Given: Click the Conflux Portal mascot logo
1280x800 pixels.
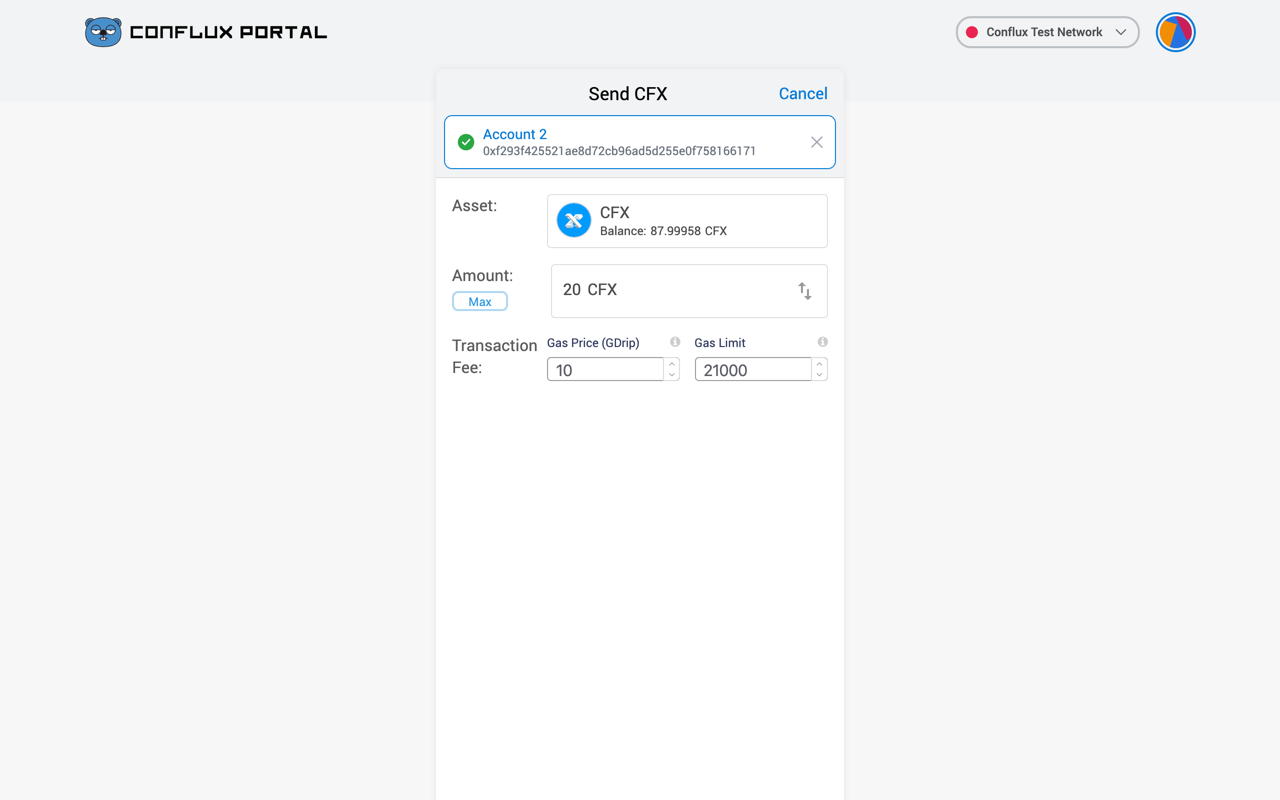Looking at the screenshot, I should coord(103,32).
